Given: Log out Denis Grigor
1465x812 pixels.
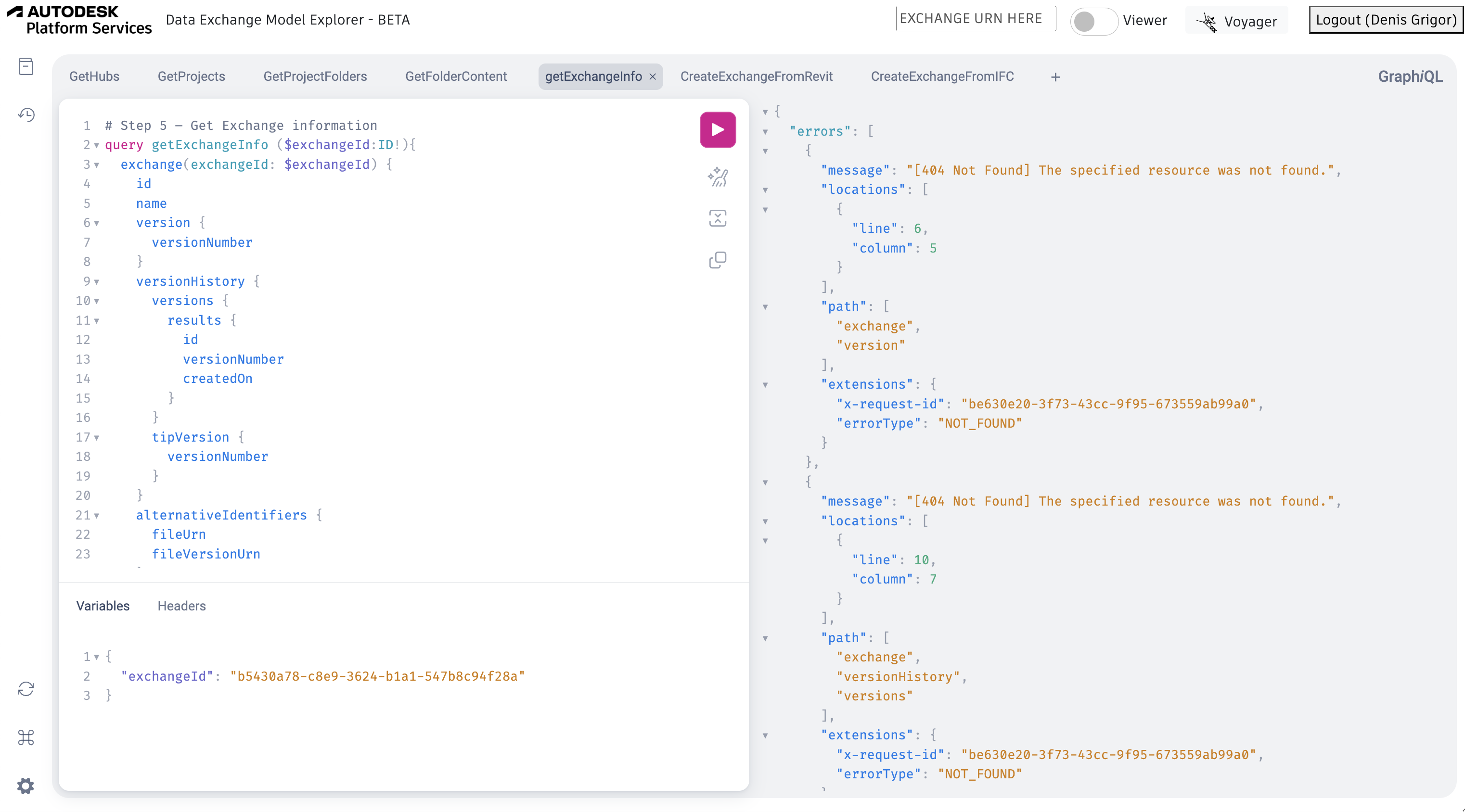Looking at the screenshot, I should click(x=1386, y=20).
